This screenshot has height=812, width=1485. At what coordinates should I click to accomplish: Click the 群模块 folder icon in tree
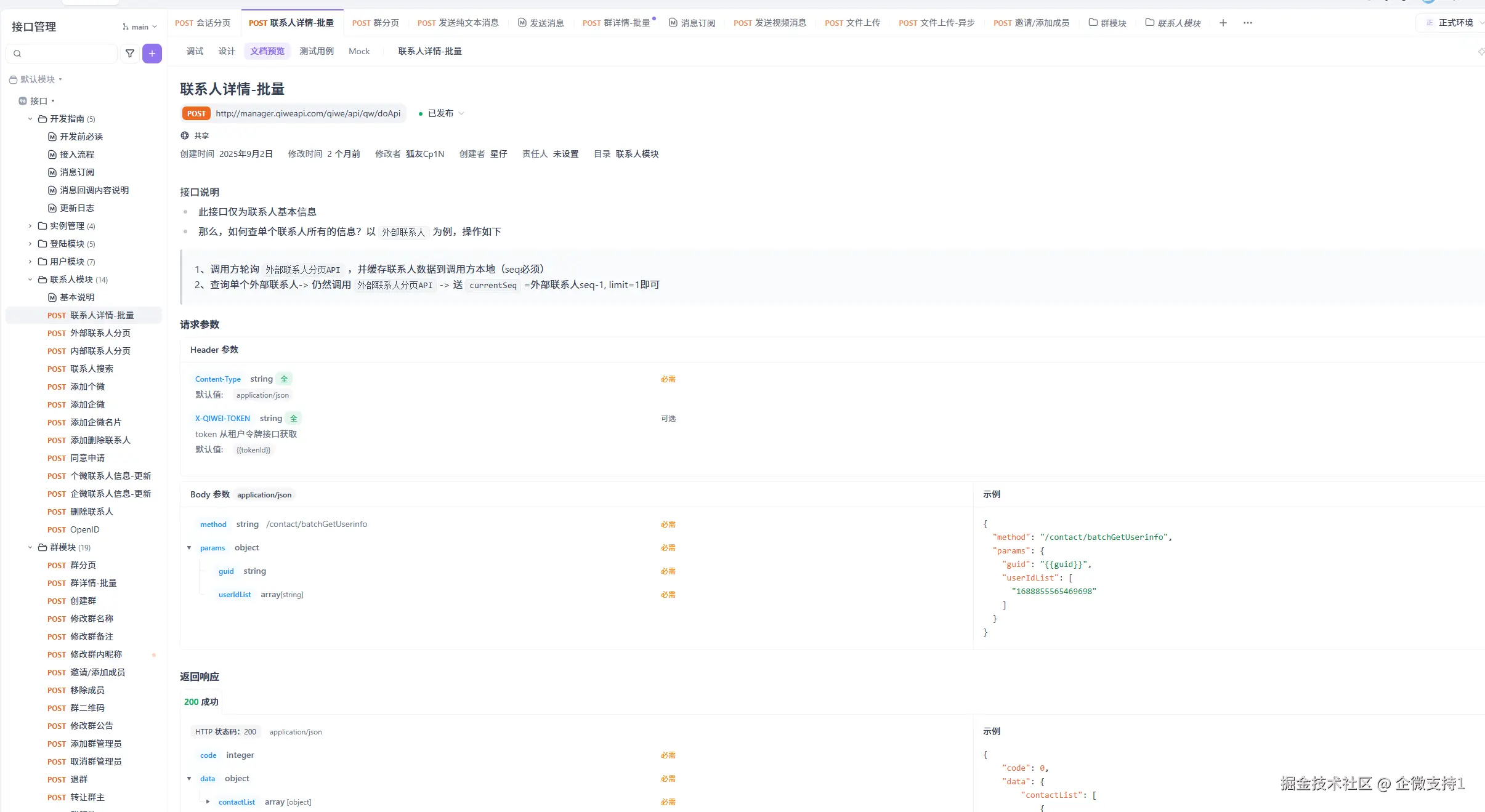pyautogui.click(x=42, y=547)
